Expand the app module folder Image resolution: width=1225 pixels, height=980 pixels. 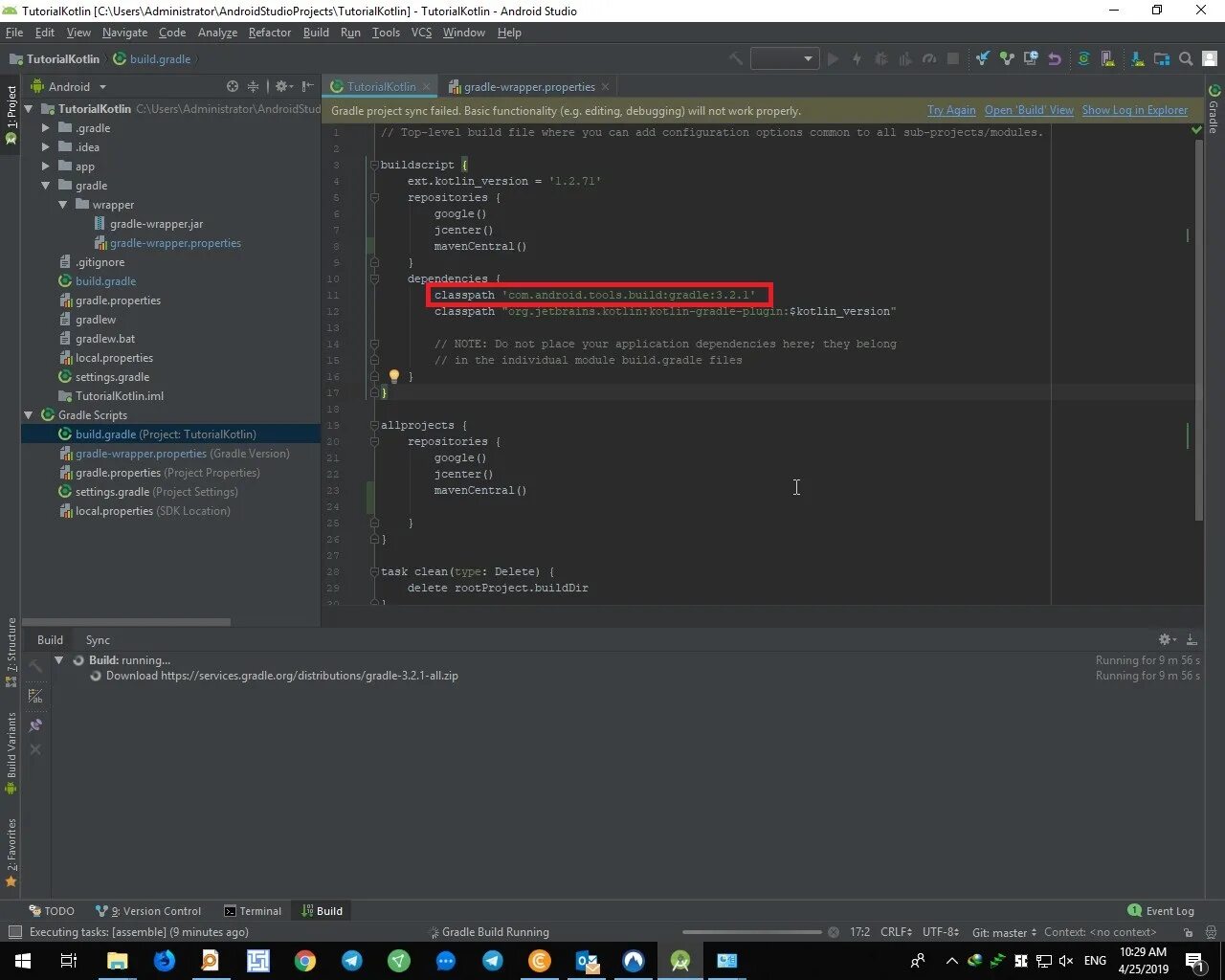coord(46,167)
